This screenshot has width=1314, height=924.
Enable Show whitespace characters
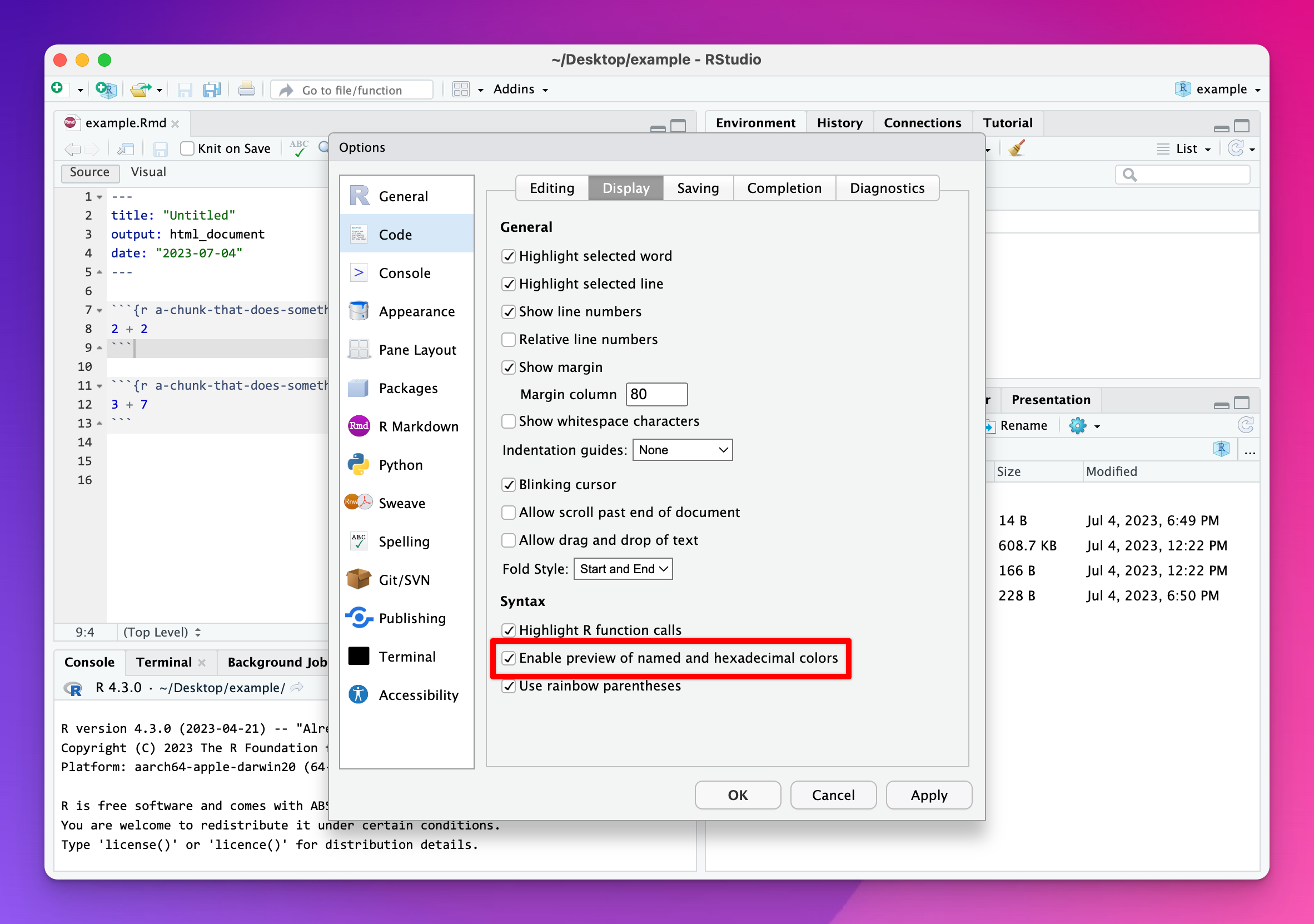(508, 421)
